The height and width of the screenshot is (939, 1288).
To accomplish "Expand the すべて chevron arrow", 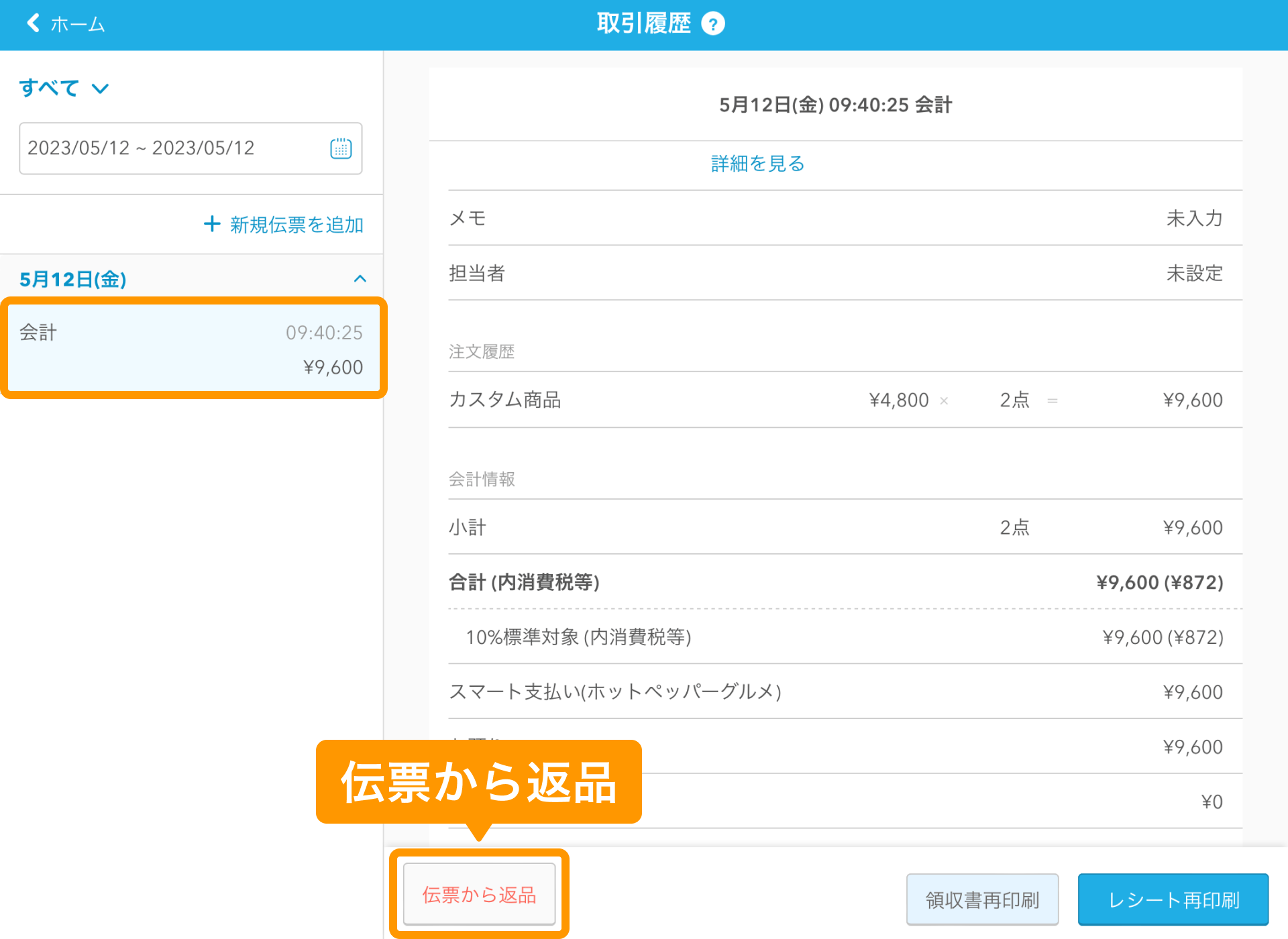I will click(101, 89).
